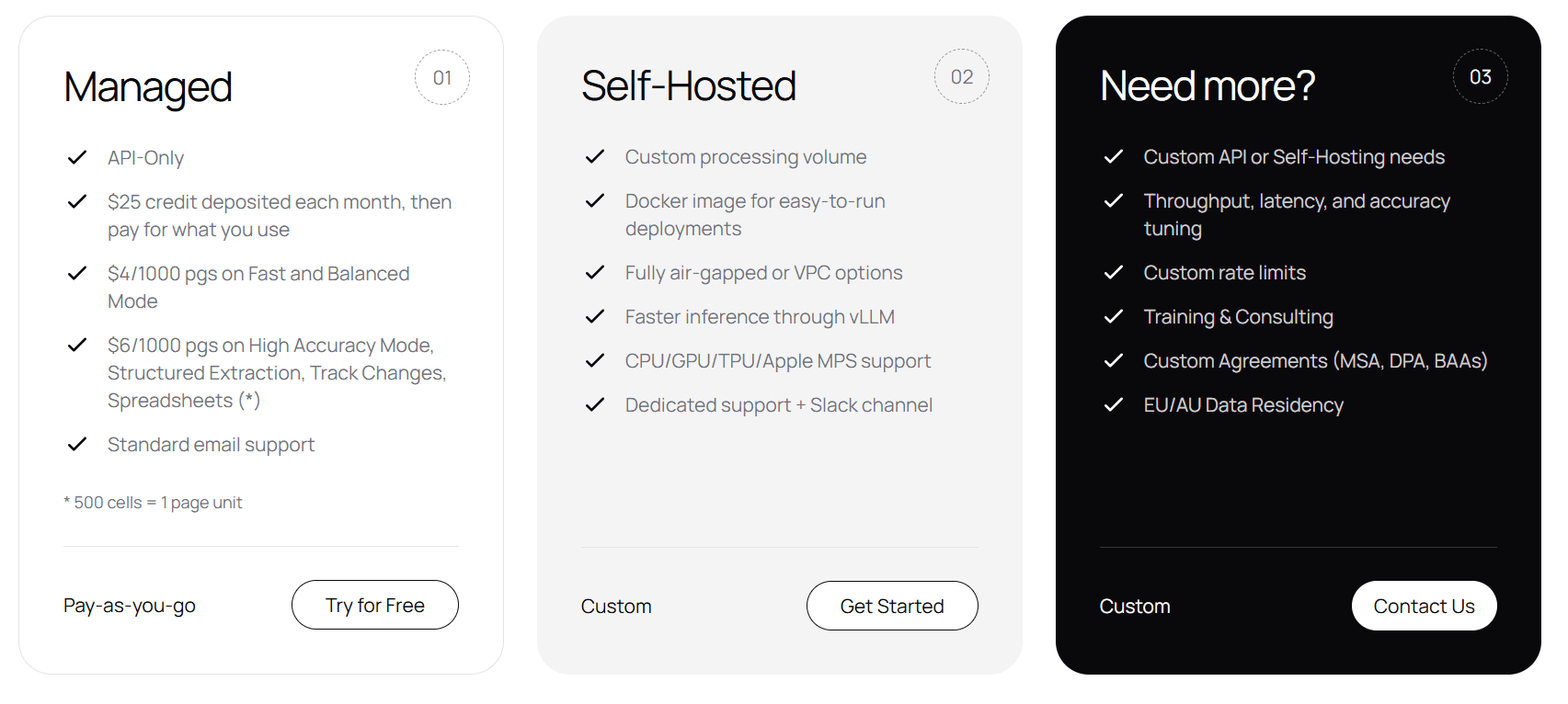The height and width of the screenshot is (704, 1568).
Task: Click the checkmark next to Custom processing volume
Action: pyautogui.click(x=595, y=156)
